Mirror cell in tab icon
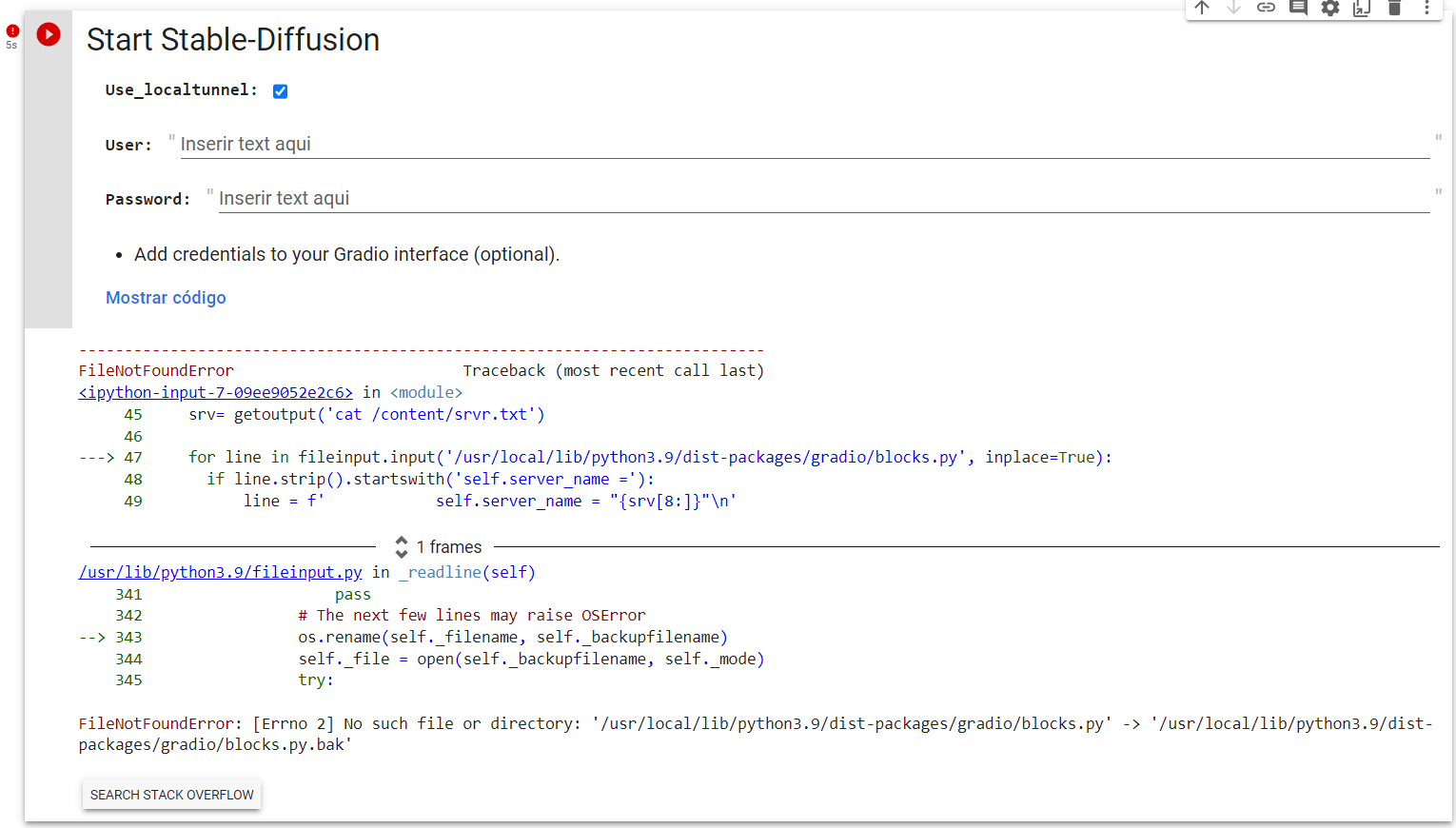Image resolution: width=1456 pixels, height=828 pixels. point(1362,8)
